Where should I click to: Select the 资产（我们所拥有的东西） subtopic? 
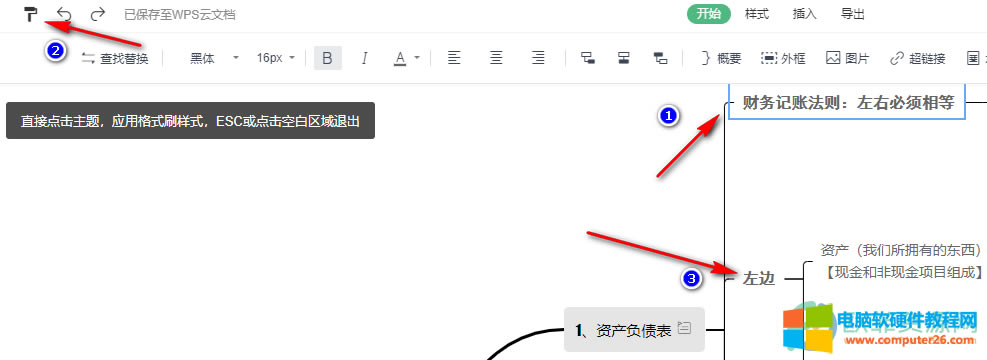point(901,250)
